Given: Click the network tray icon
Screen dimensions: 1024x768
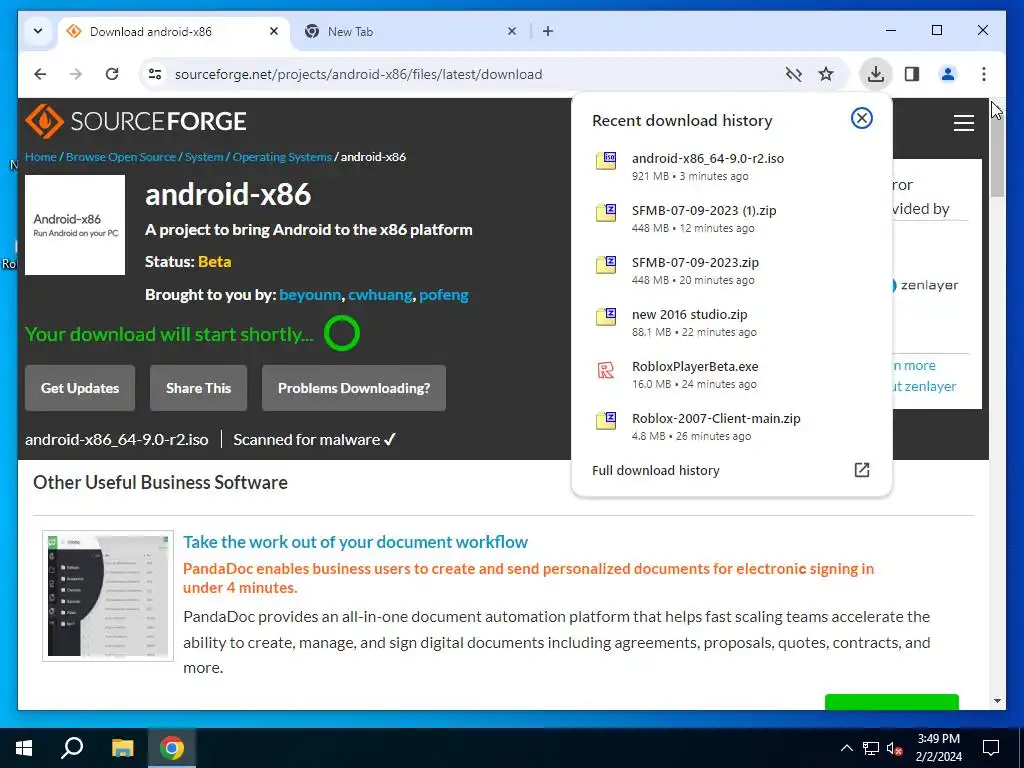Looking at the screenshot, I should pos(871,748).
